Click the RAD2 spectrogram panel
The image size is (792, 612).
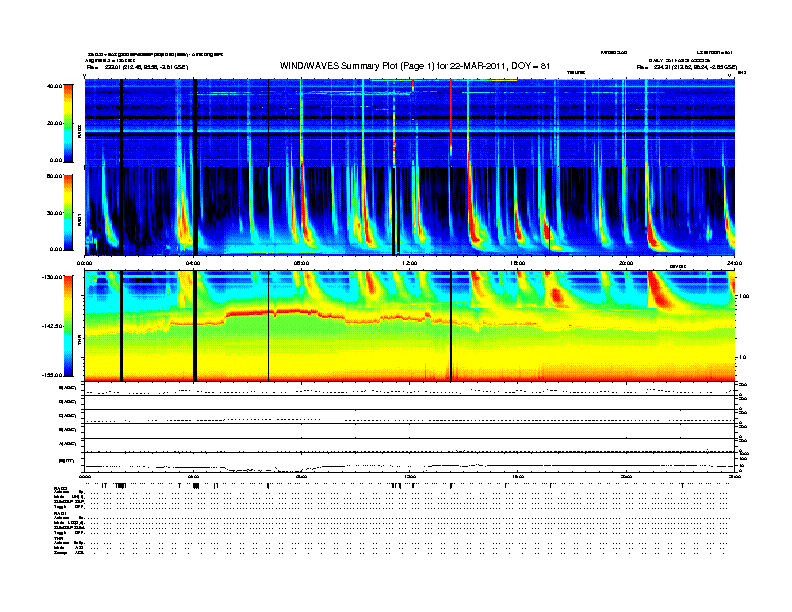(x=410, y=122)
